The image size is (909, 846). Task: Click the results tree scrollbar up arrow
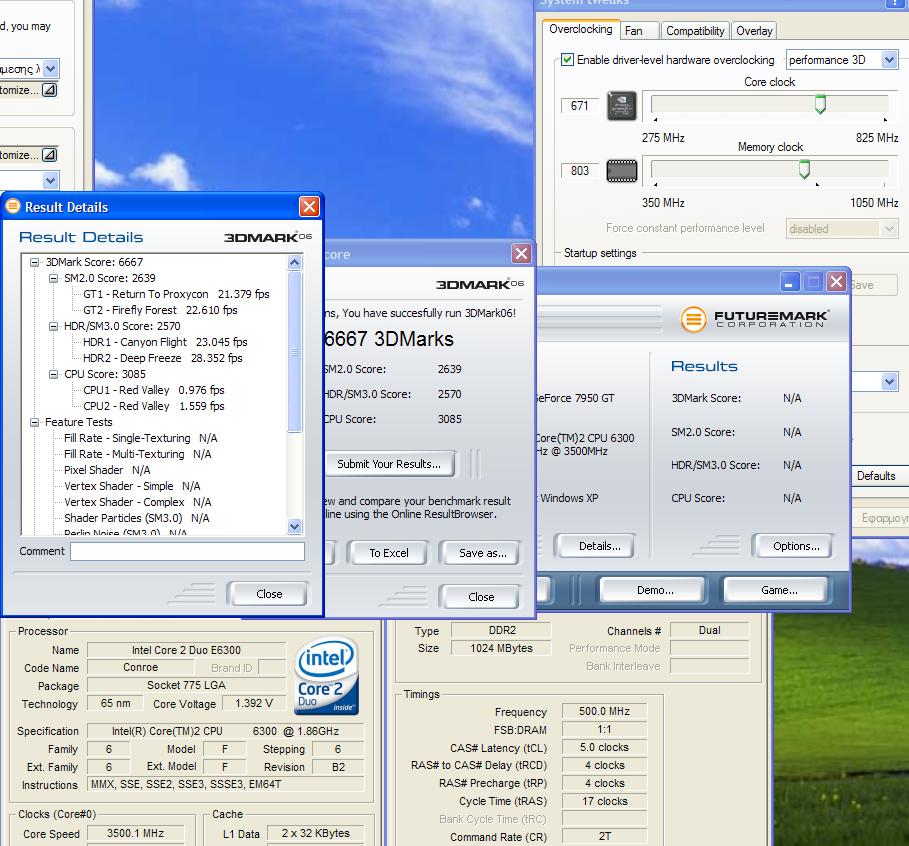294,263
